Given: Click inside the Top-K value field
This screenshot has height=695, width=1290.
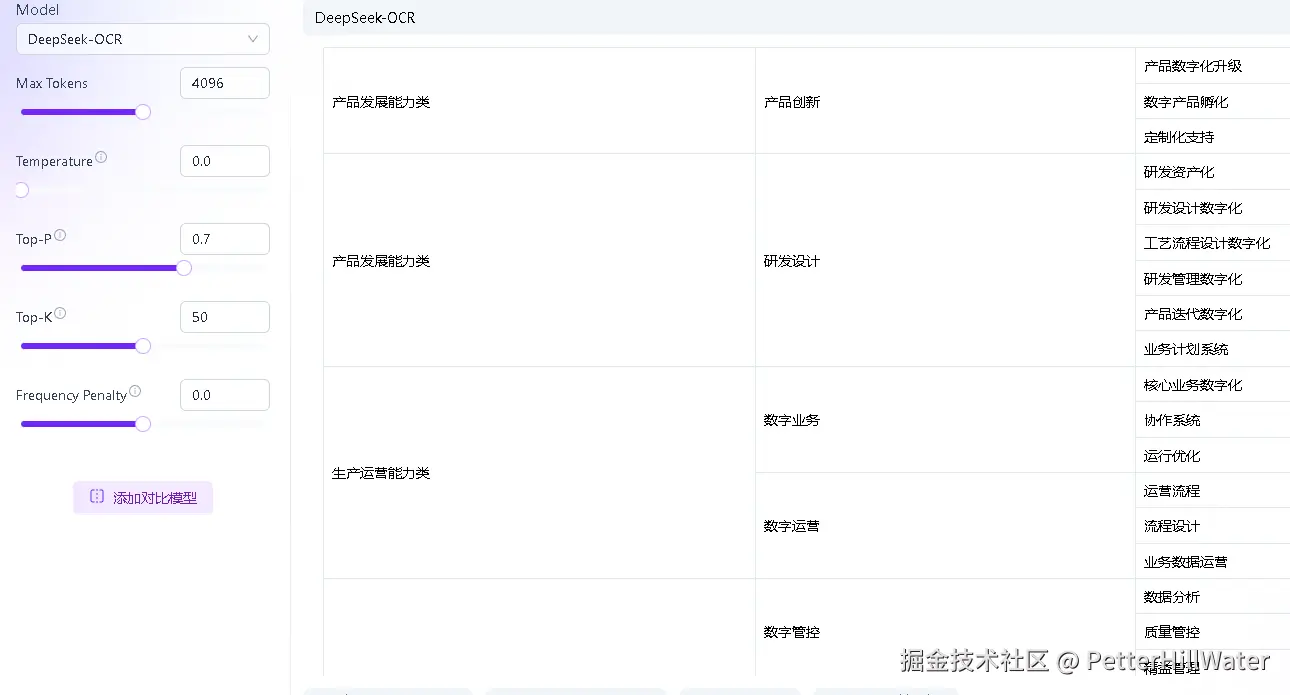Looking at the screenshot, I should 224,316.
